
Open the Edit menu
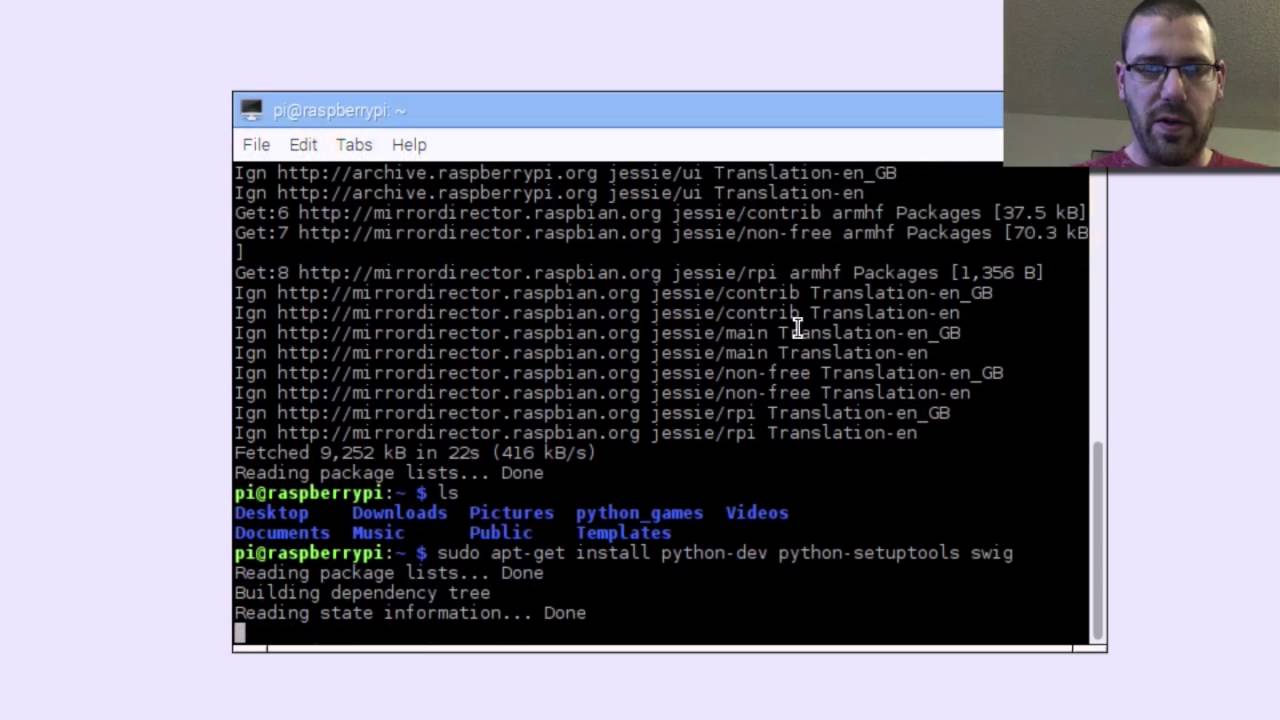[303, 145]
